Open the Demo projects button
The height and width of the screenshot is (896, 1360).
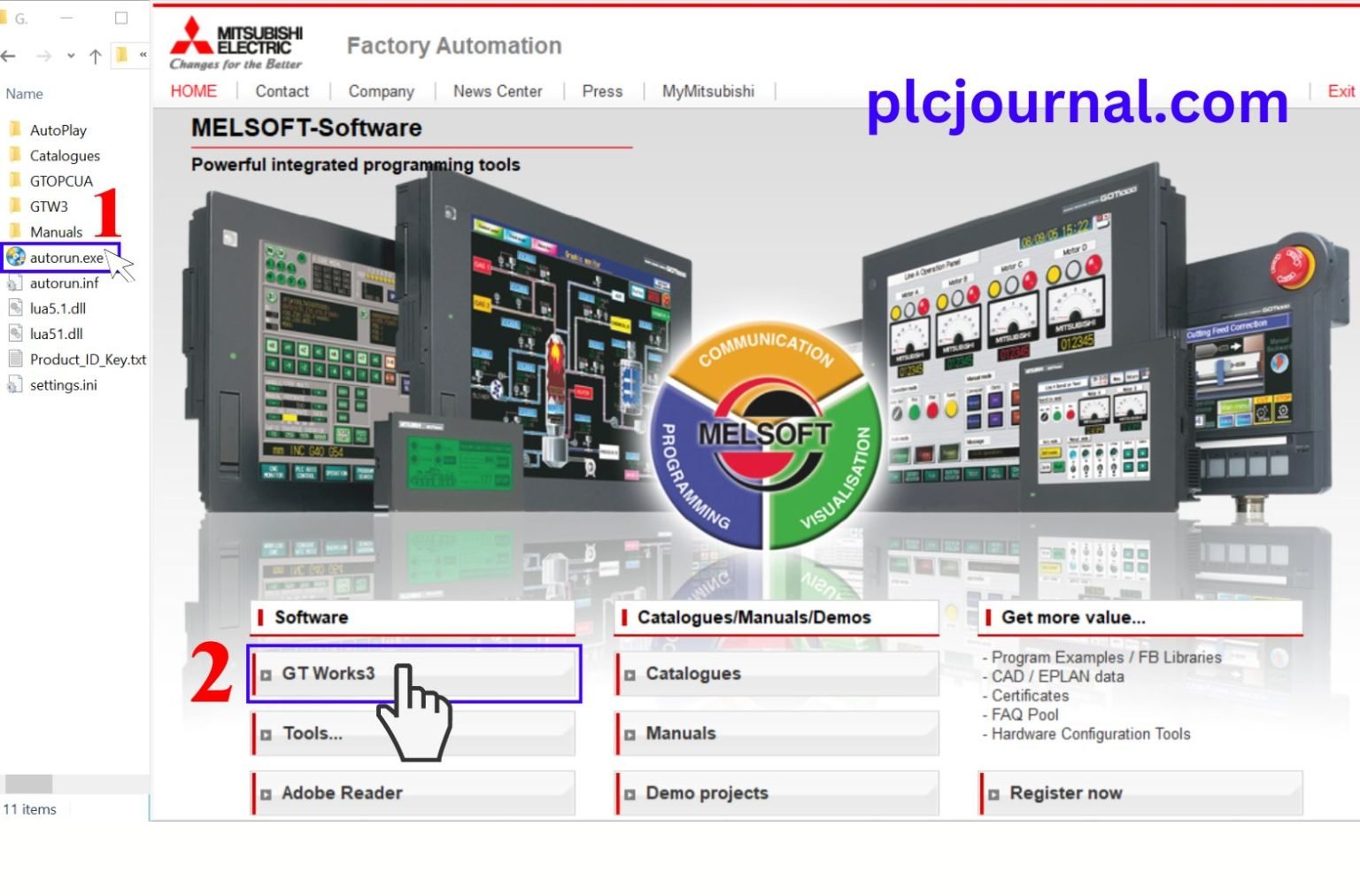[x=777, y=793]
